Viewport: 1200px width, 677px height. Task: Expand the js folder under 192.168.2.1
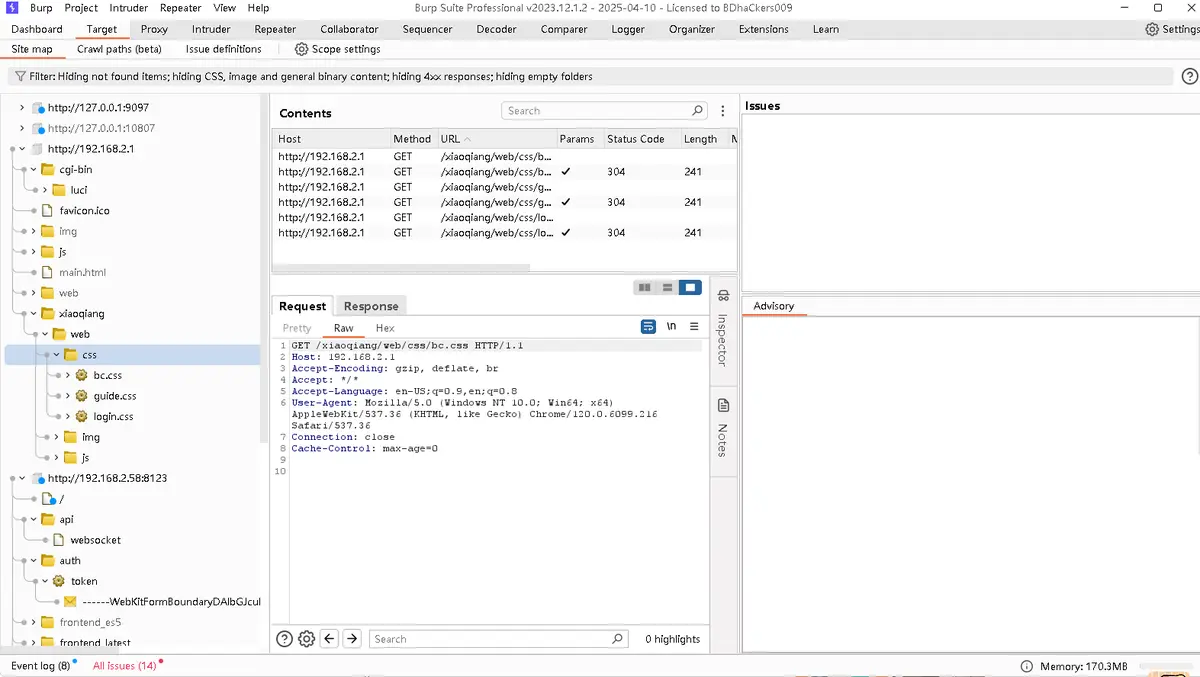pyautogui.click(x=33, y=252)
